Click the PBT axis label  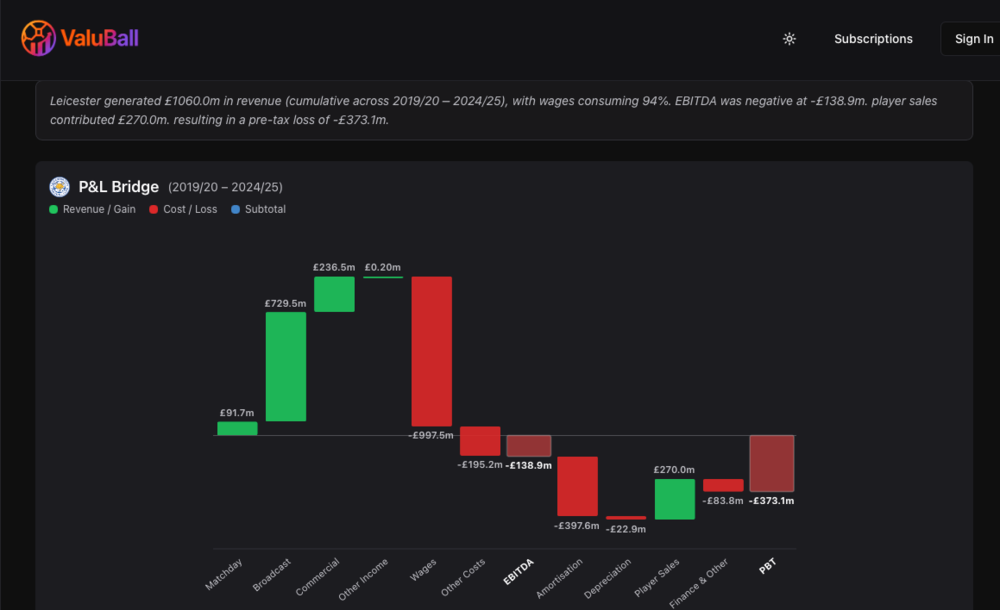[768, 566]
